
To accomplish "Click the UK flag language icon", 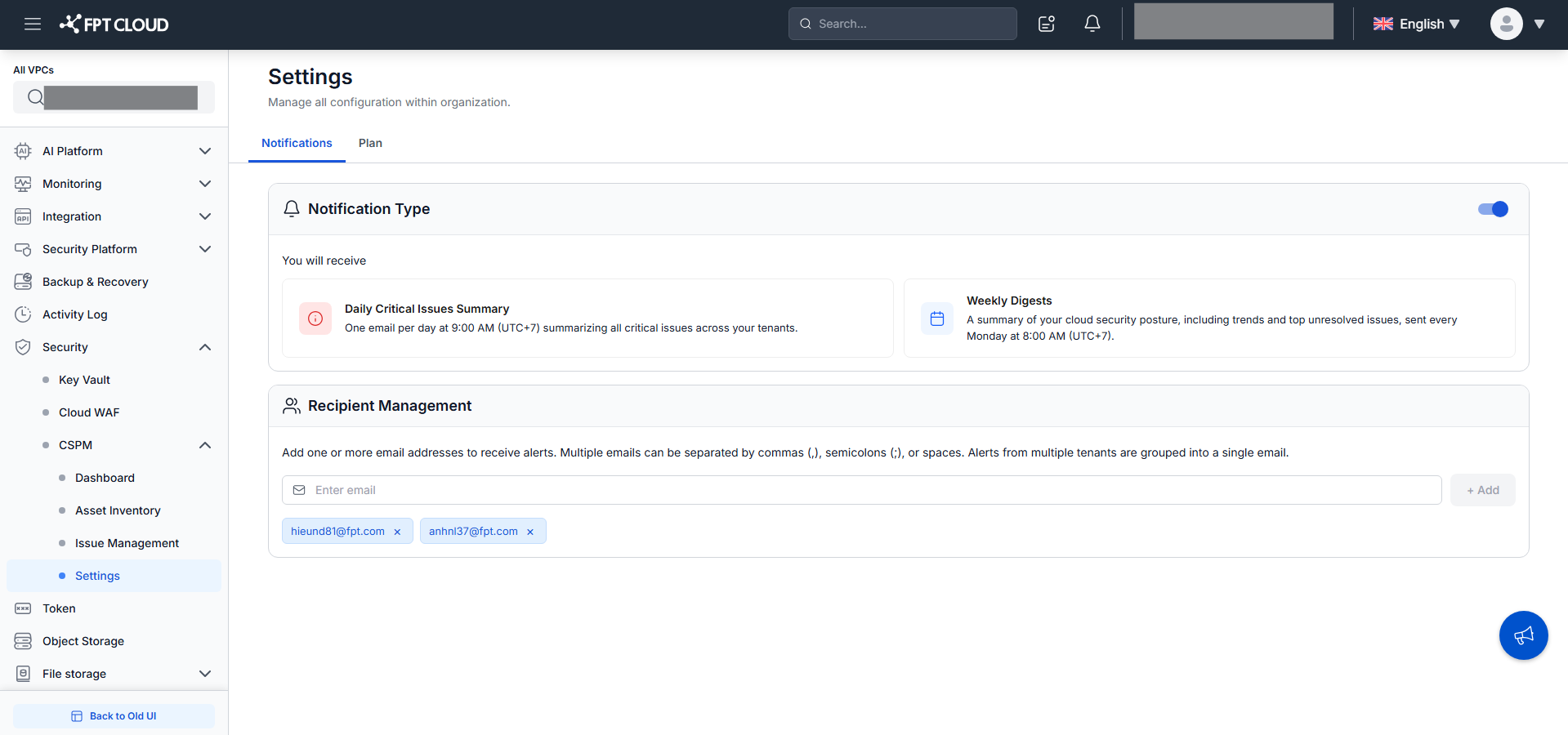I will click(1383, 24).
